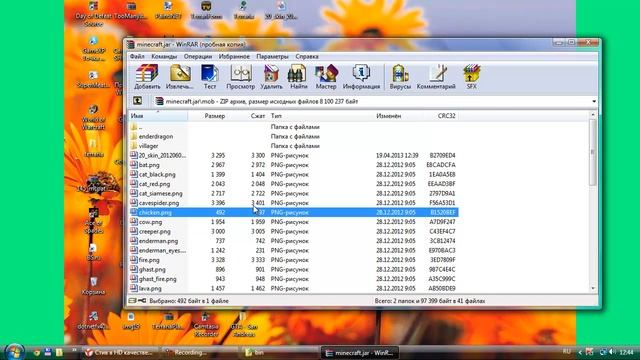Select the fire.png file
The width and height of the screenshot is (640, 360).
pyautogui.click(x=294, y=260)
